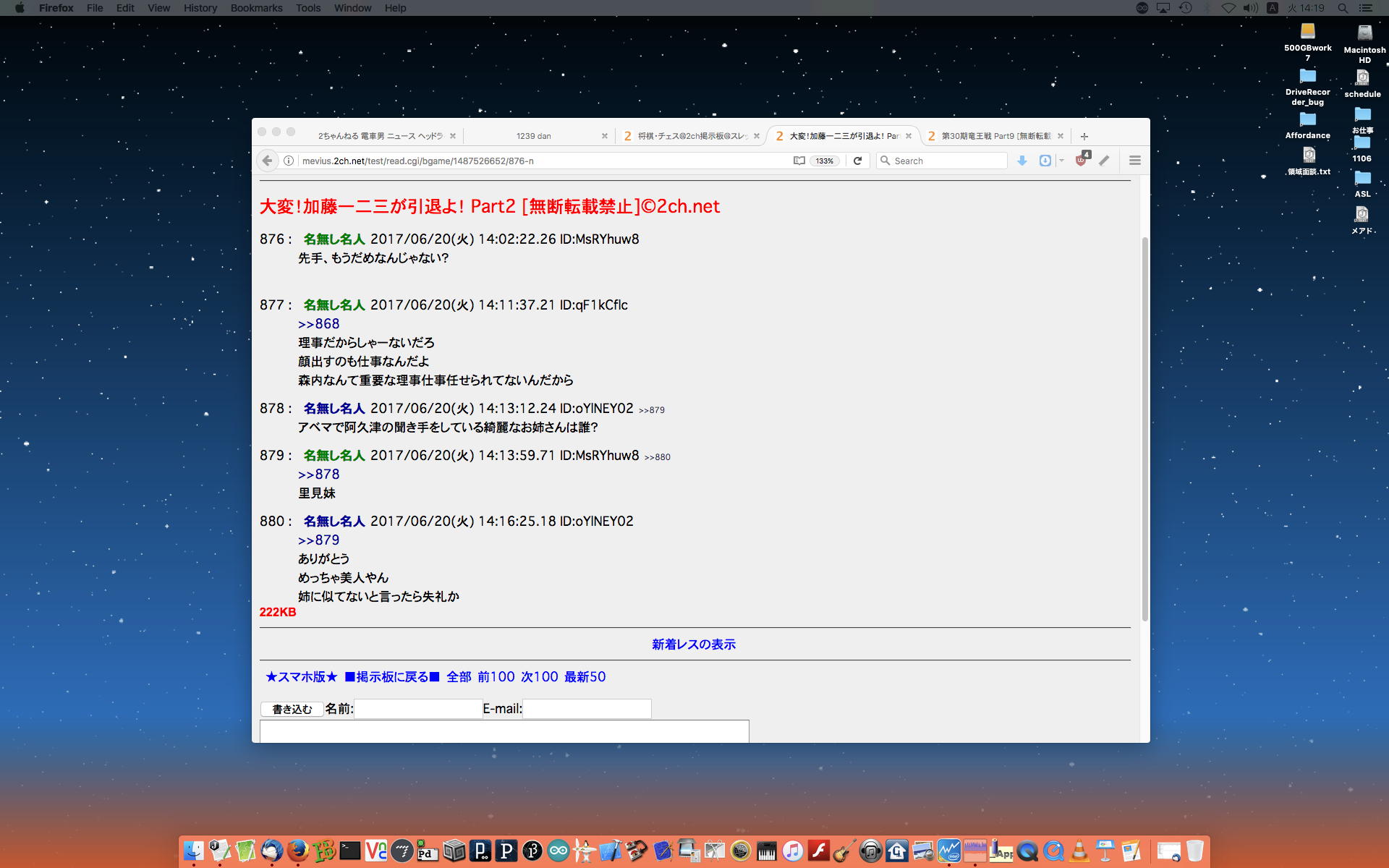Click the page's vertical scrollbar thumb
This screenshot has height=868, width=1389.
pos(1144,428)
